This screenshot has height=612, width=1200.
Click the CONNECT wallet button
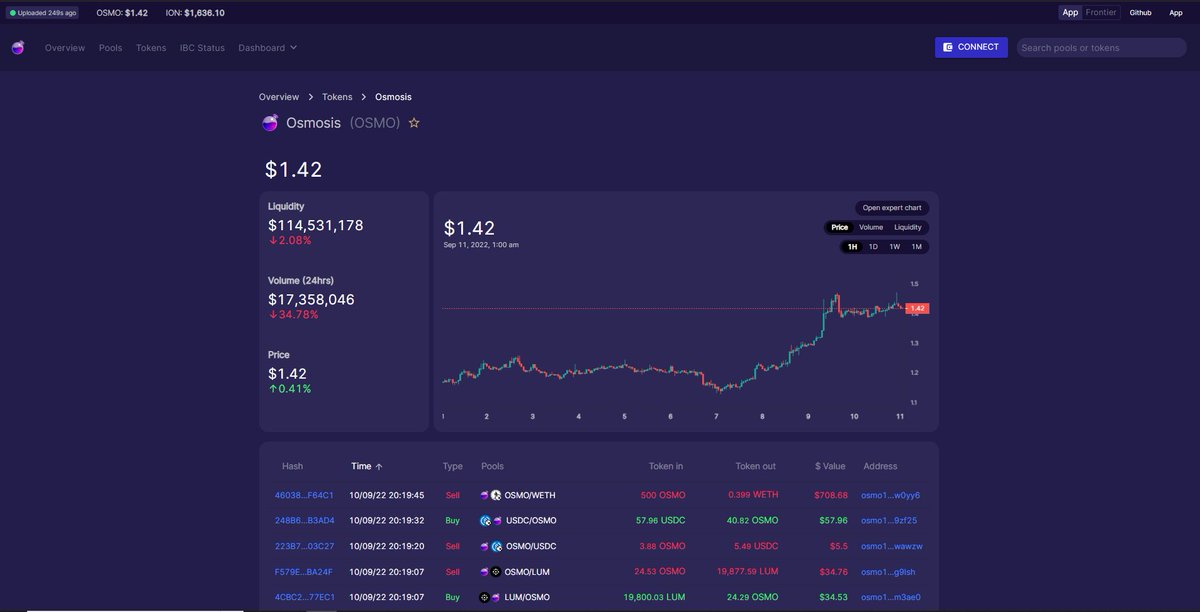click(x=971, y=47)
